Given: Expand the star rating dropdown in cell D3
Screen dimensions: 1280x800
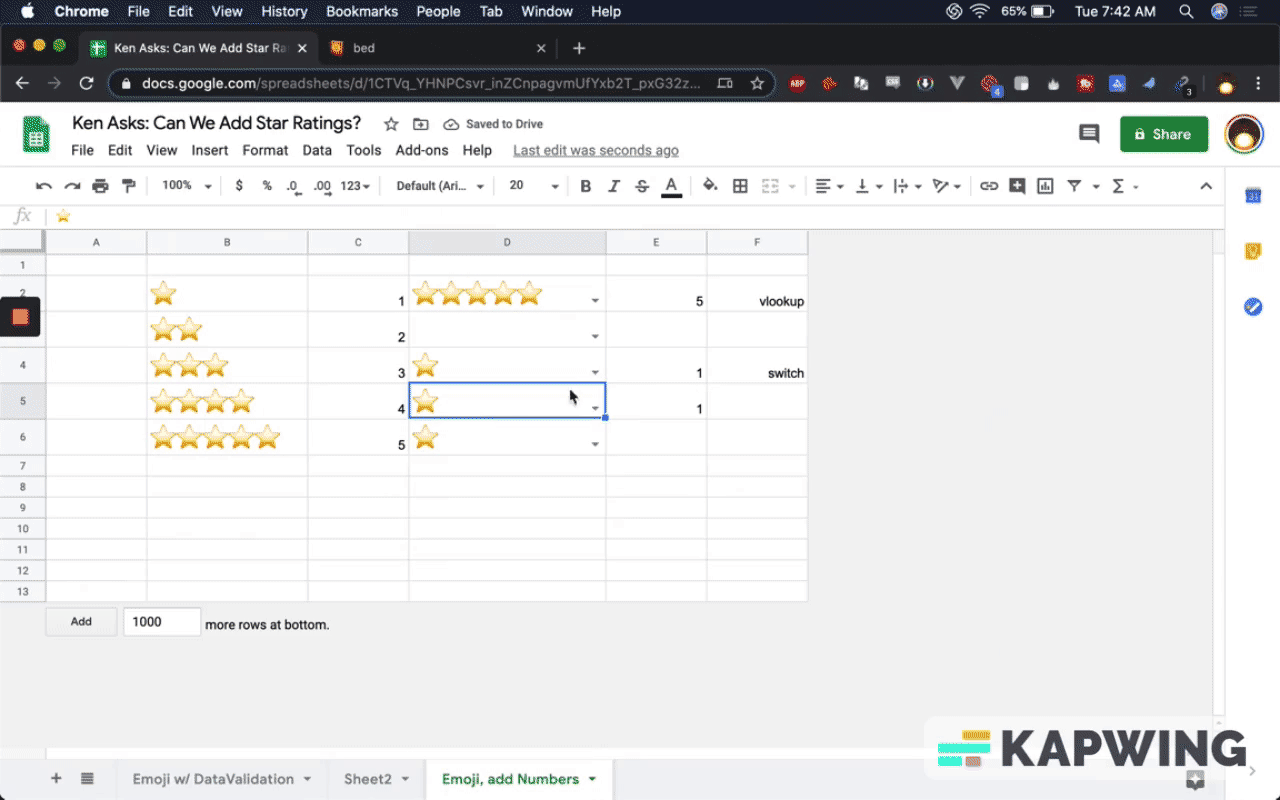Looking at the screenshot, I should [595, 335].
